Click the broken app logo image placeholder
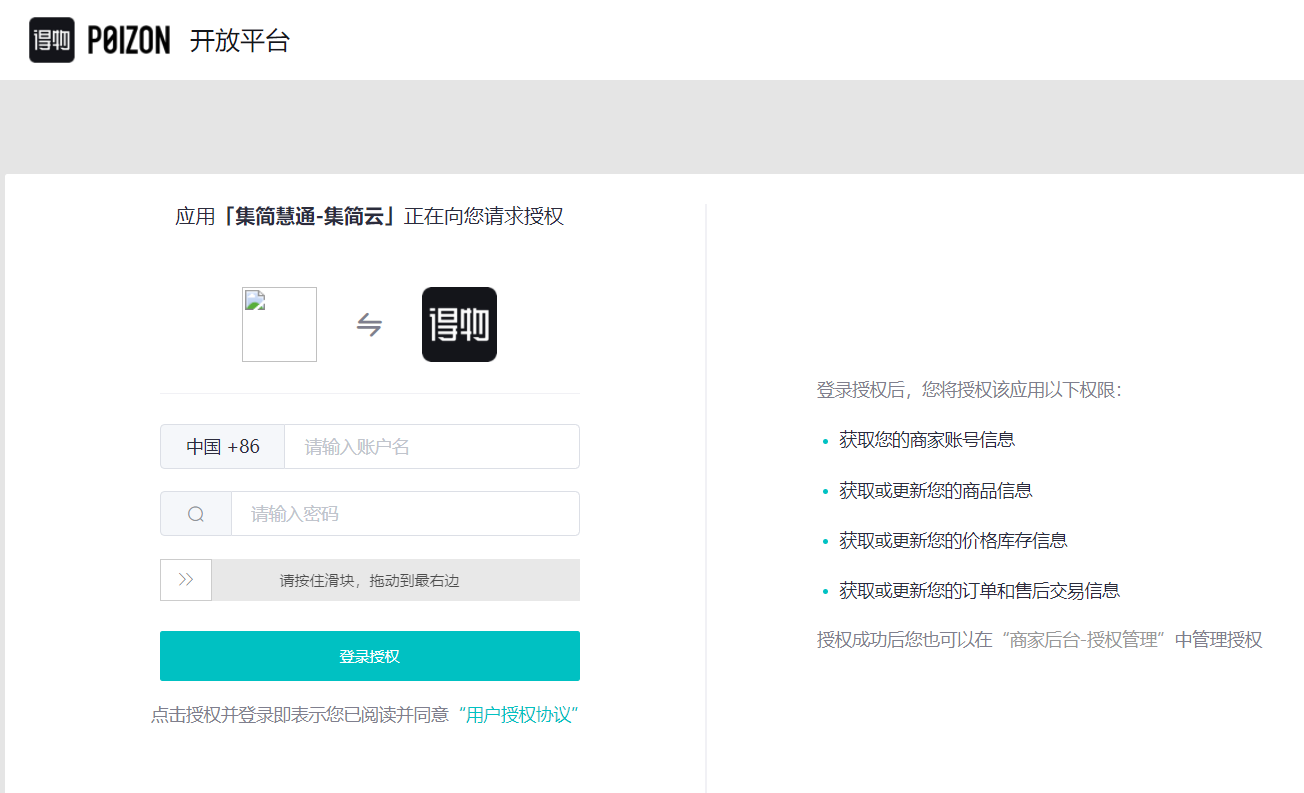 point(279,324)
